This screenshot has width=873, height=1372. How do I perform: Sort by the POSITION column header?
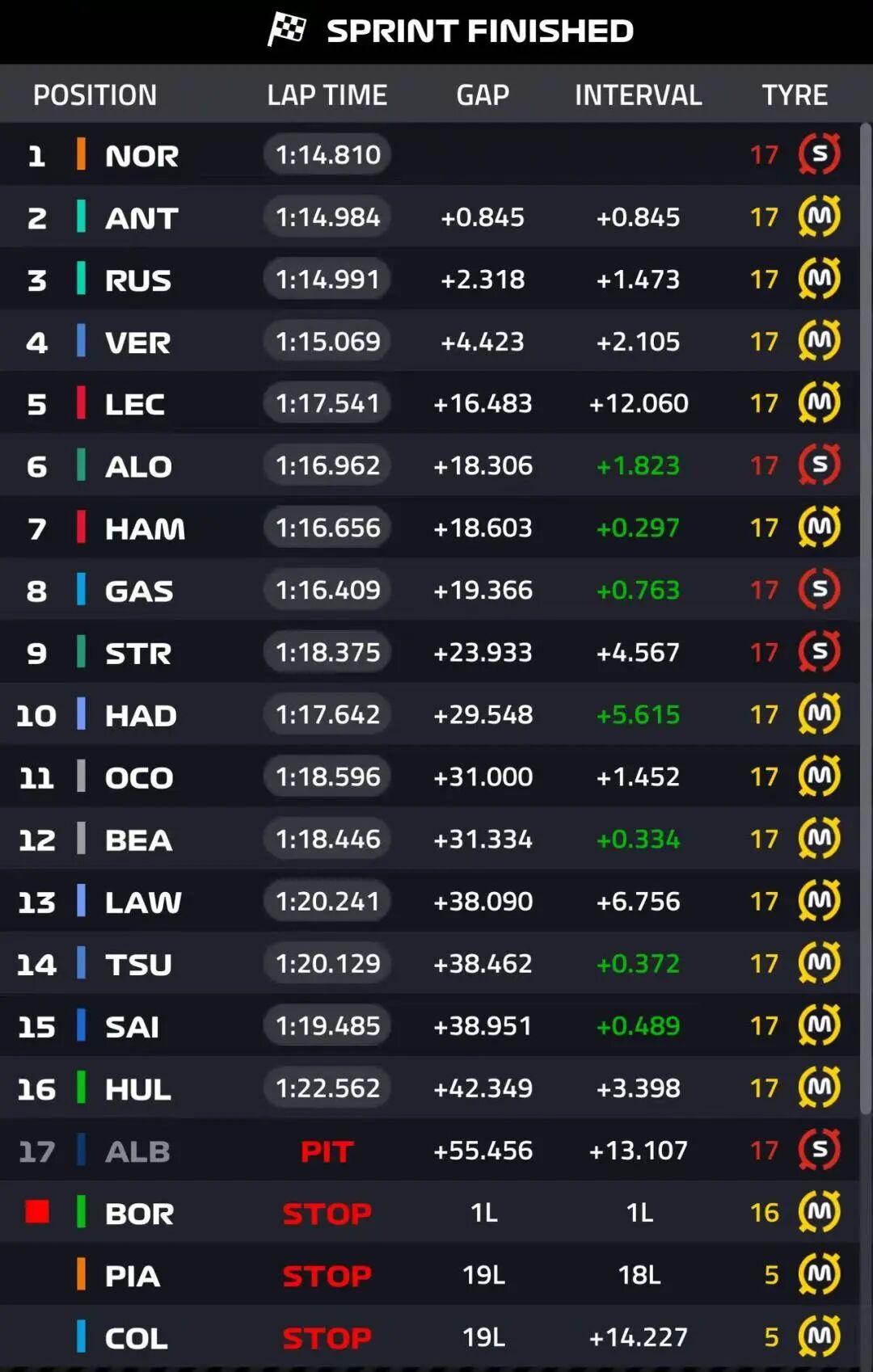pos(95,95)
